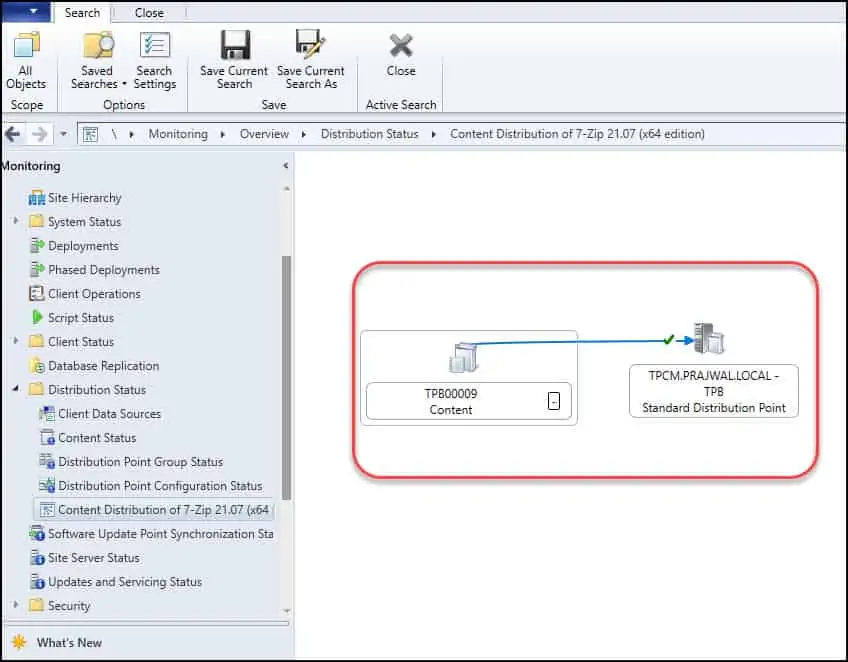Open Search Settings
Viewport: 848px width, 662px height.
155,61
